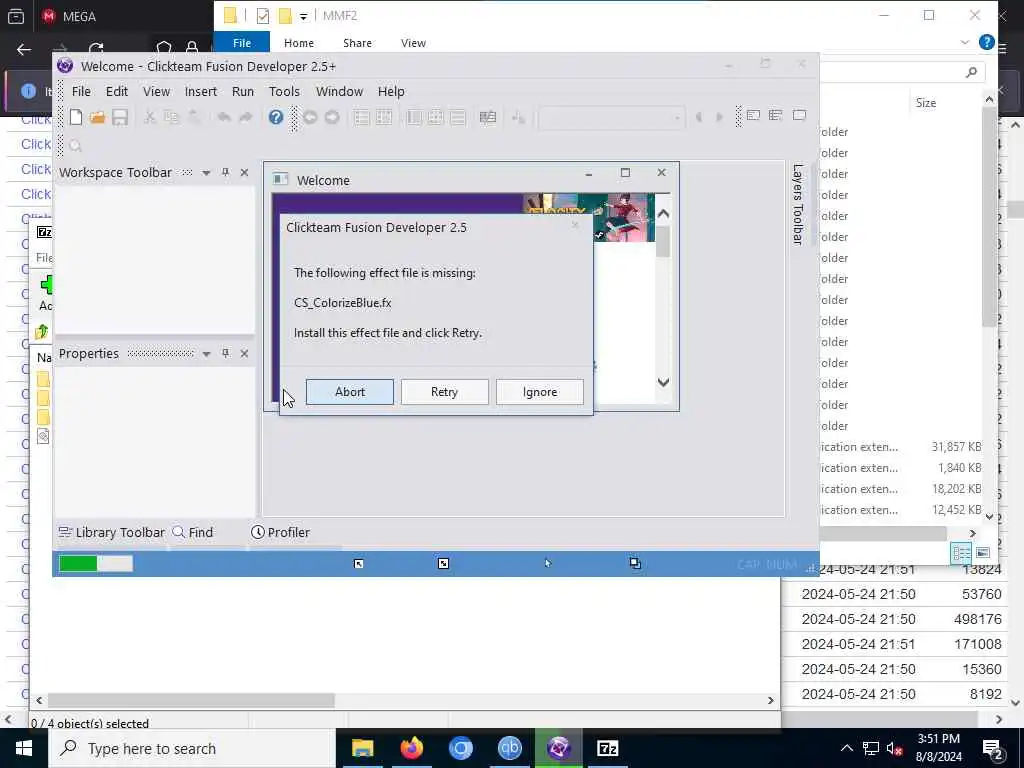1024x768 pixels.
Task: Open Firefox from the taskbar
Action: [411, 748]
